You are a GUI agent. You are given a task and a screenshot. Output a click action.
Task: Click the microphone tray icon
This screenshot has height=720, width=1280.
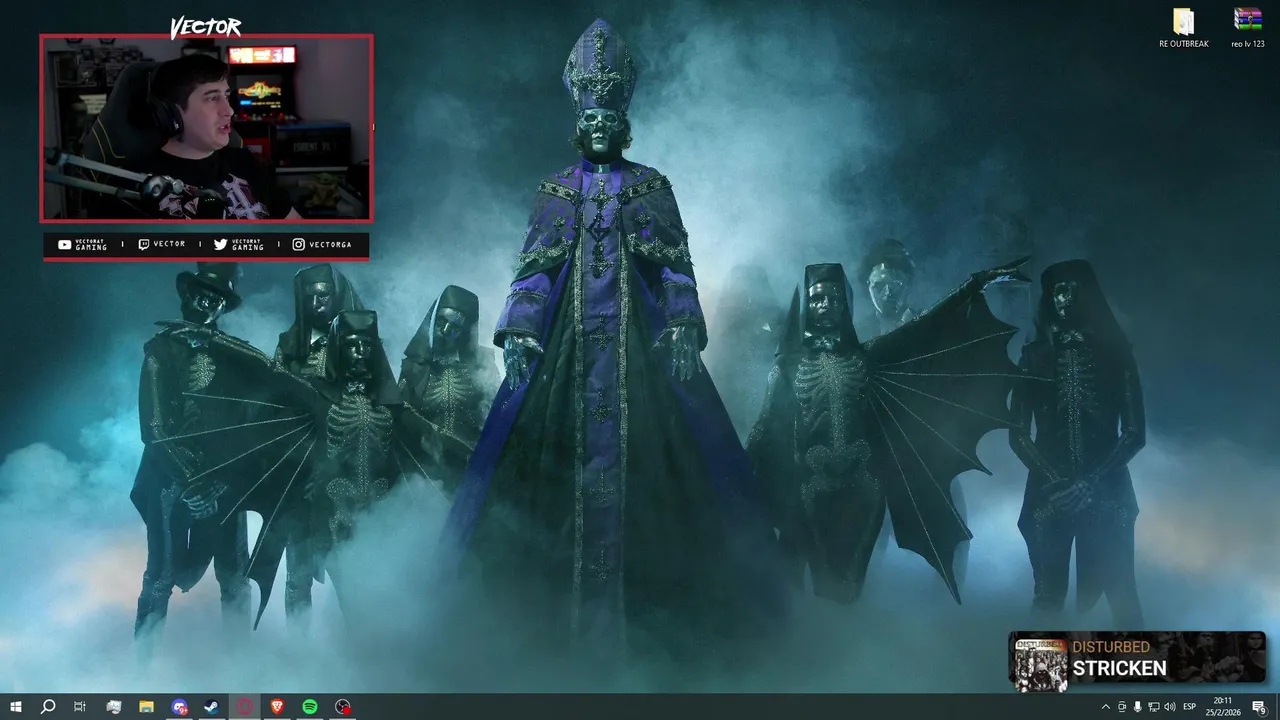pyautogui.click(x=1138, y=707)
